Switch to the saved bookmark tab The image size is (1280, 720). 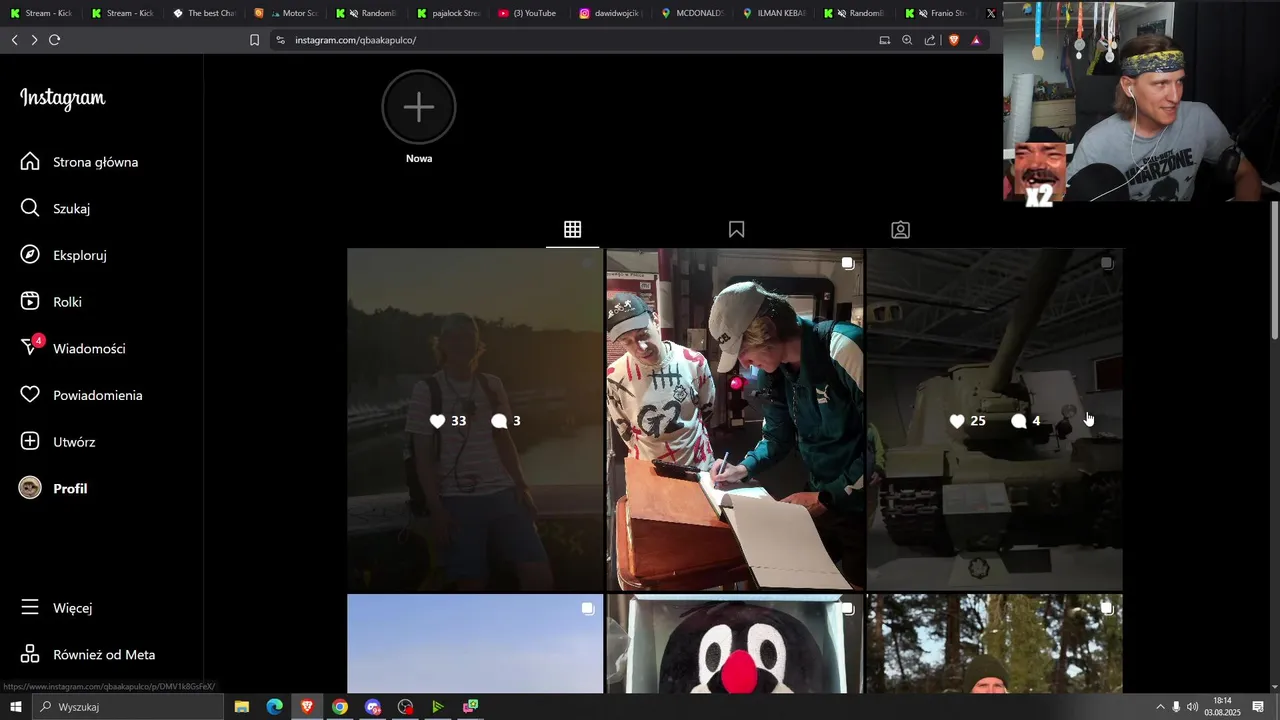737,230
